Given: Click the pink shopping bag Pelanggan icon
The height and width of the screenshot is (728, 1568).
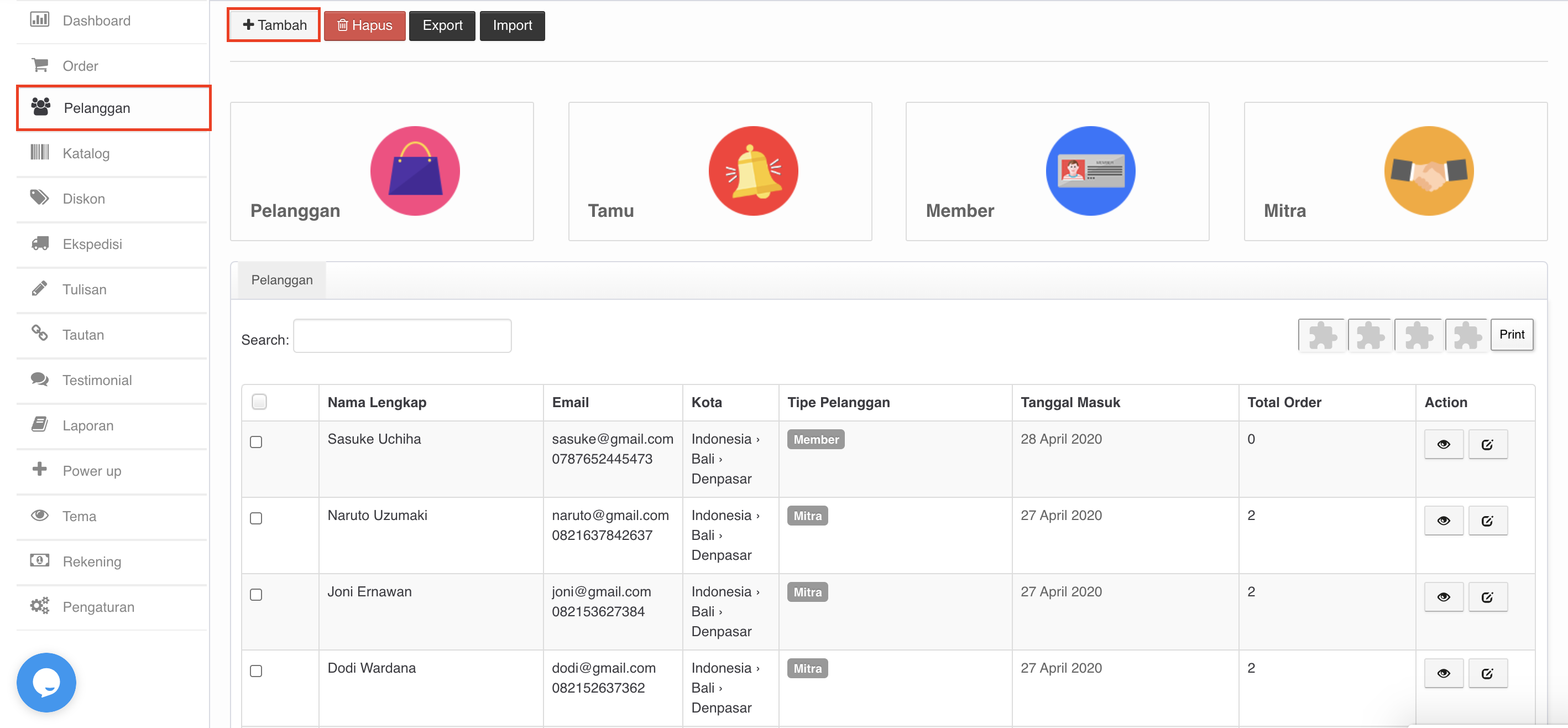Looking at the screenshot, I should click(x=415, y=171).
